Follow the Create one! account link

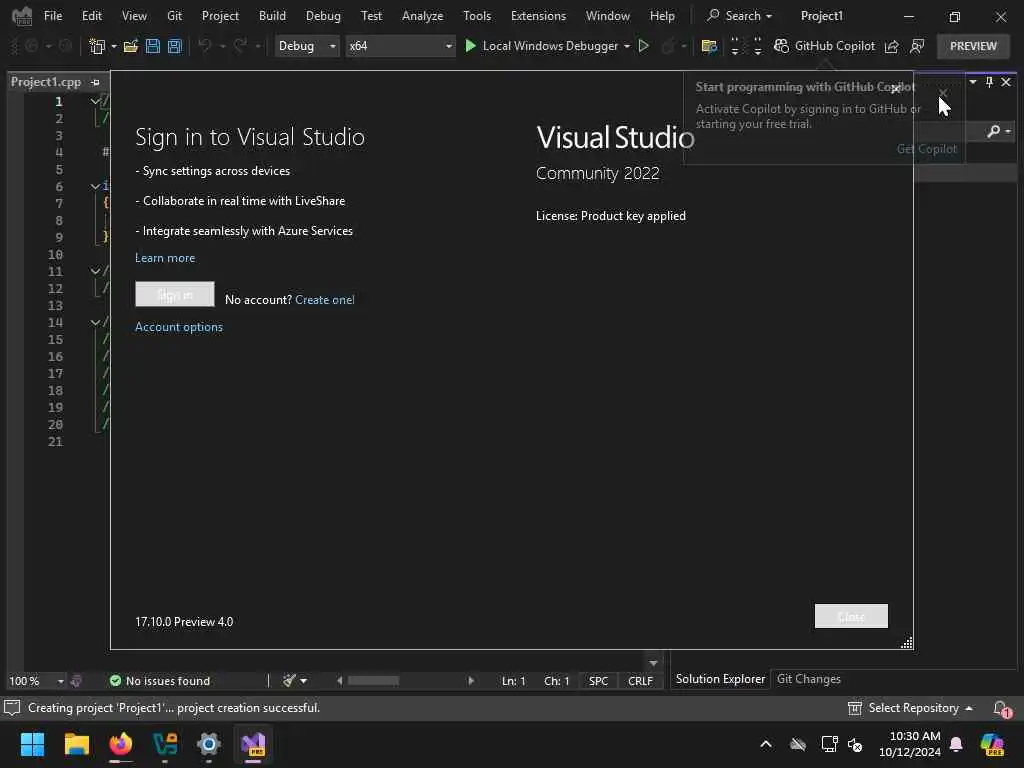[325, 300]
